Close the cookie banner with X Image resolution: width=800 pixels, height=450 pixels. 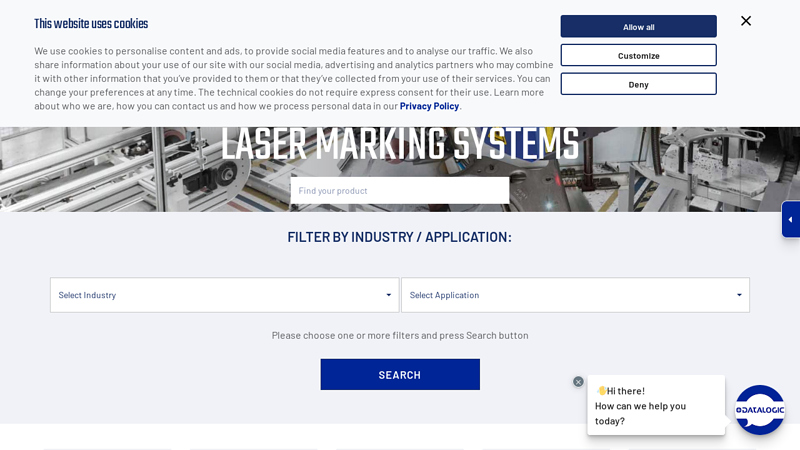pos(746,21)
